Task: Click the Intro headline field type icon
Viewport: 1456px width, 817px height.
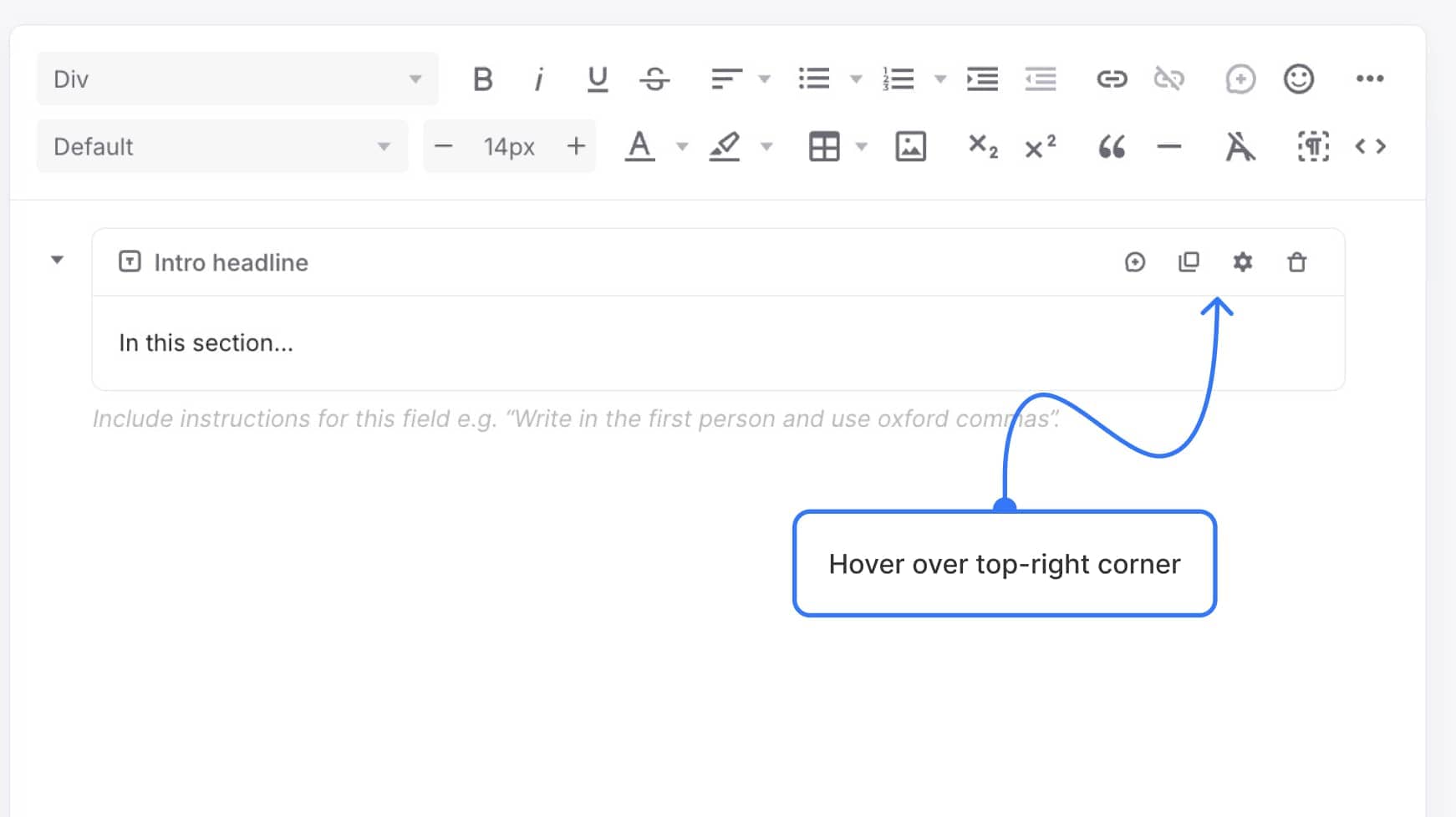Action: click(130, 261)
